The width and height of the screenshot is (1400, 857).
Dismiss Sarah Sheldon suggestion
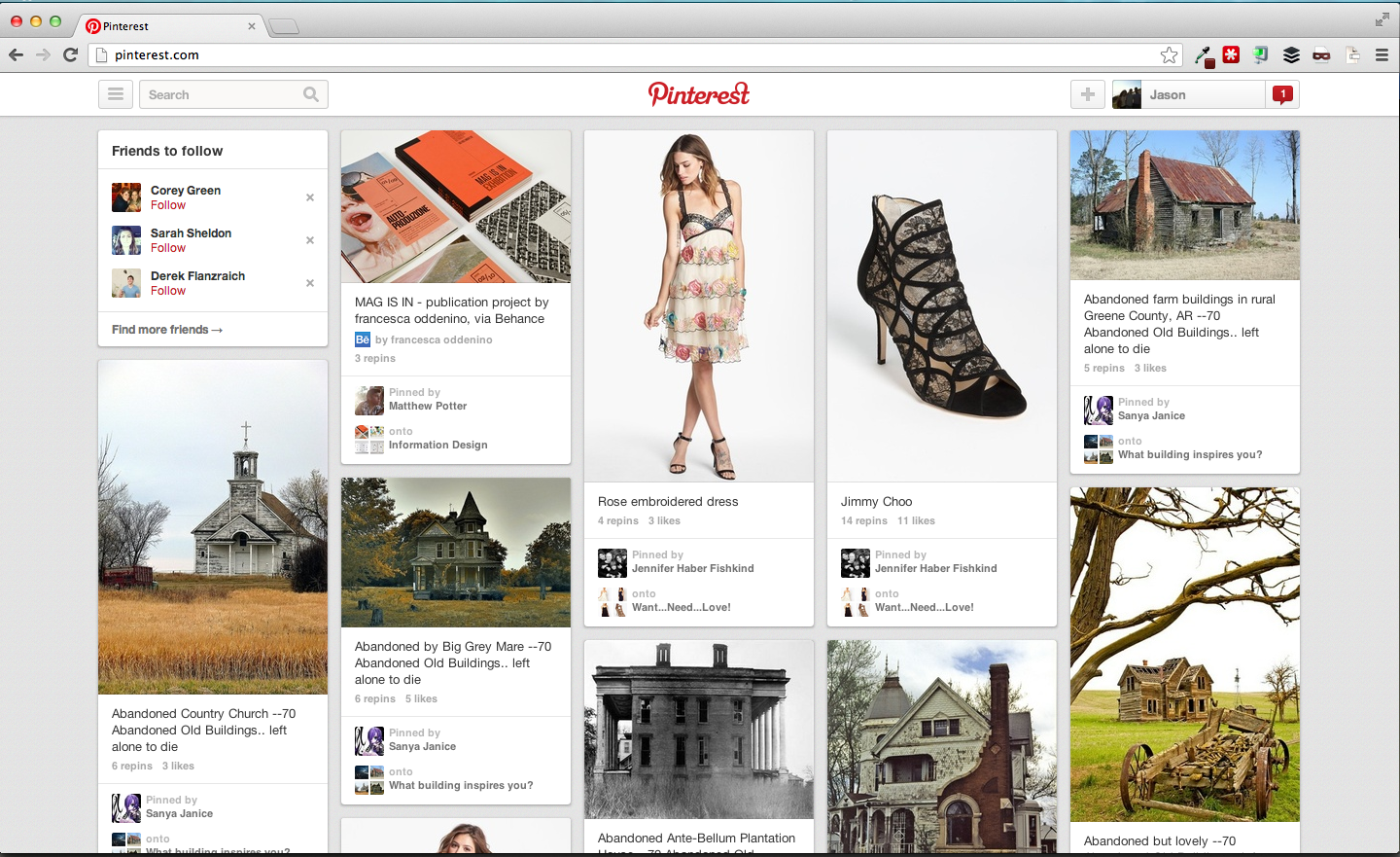tap(310, 240)
